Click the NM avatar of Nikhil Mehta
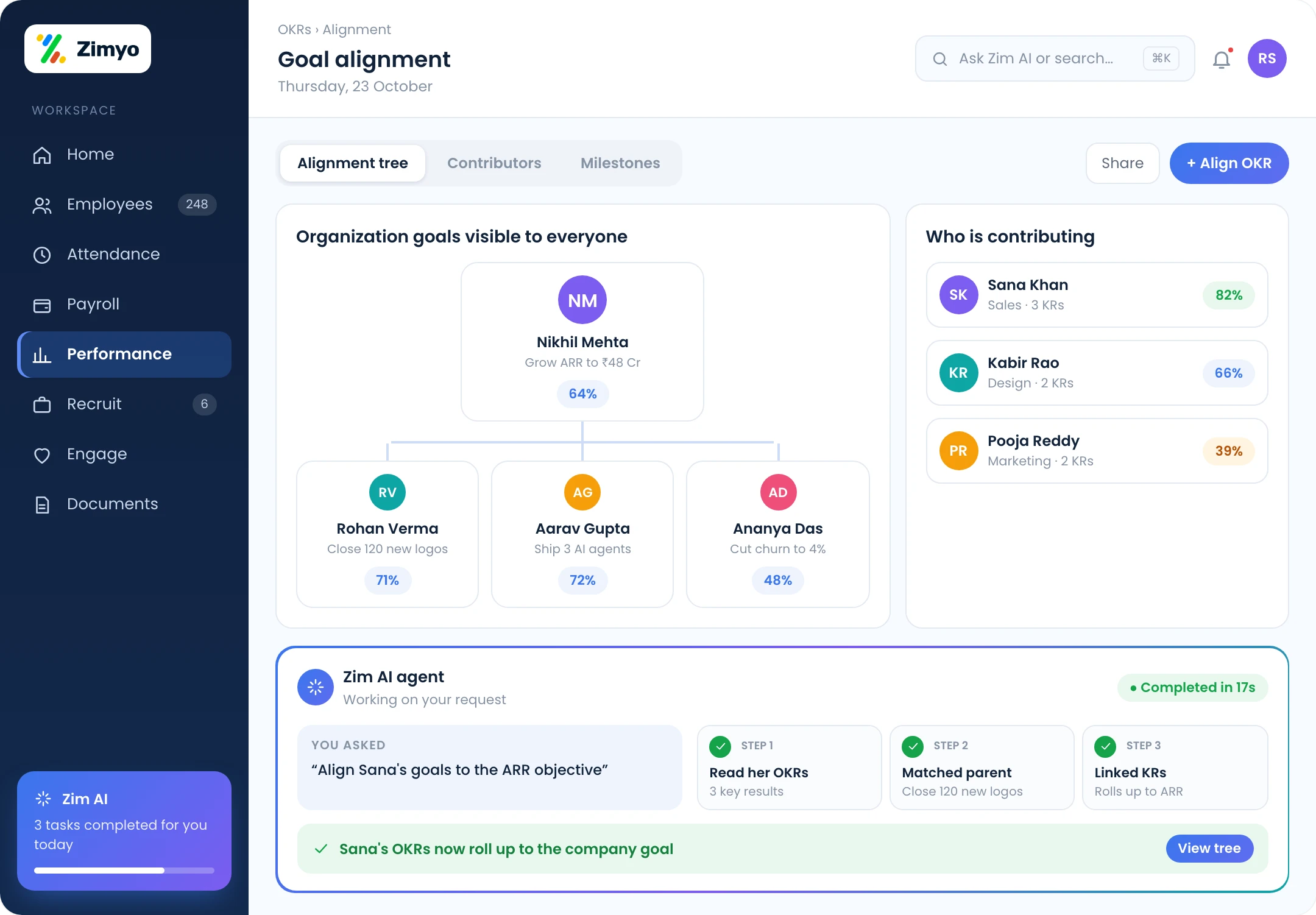This screenshot has height=915, width=1316. [582, 300]
